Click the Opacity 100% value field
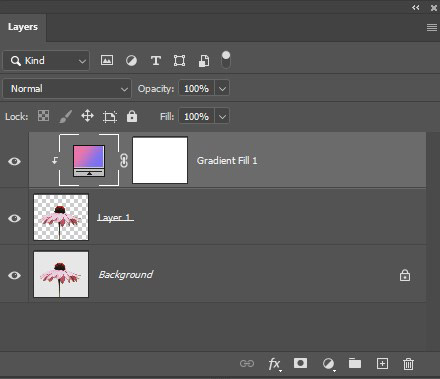 (196, 89)
